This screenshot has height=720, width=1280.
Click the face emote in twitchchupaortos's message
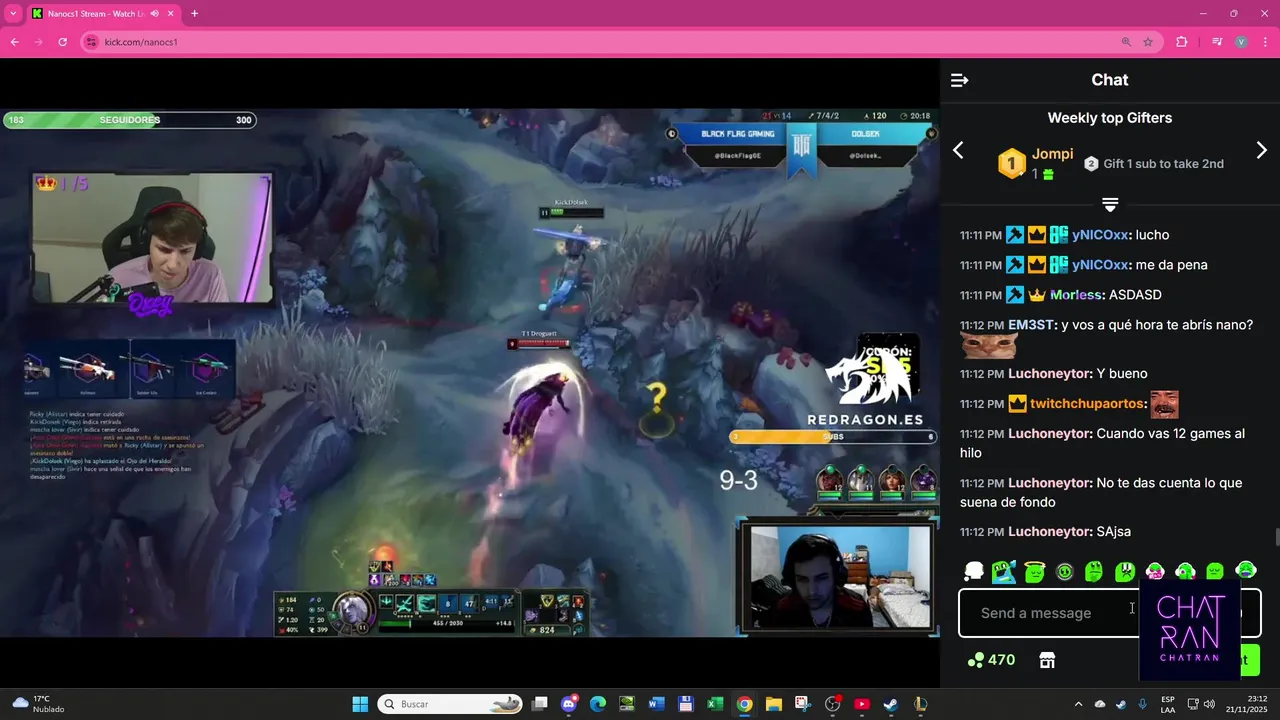(1164, 404)
